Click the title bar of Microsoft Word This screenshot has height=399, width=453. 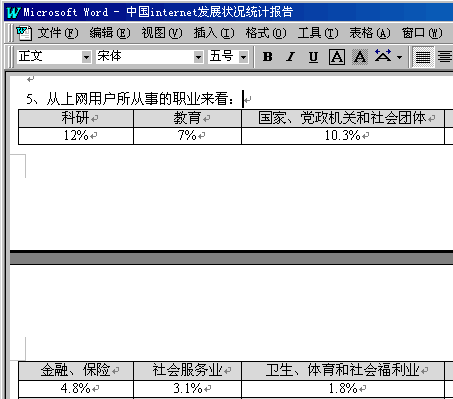pyautogui.click(x=228, y=12)
